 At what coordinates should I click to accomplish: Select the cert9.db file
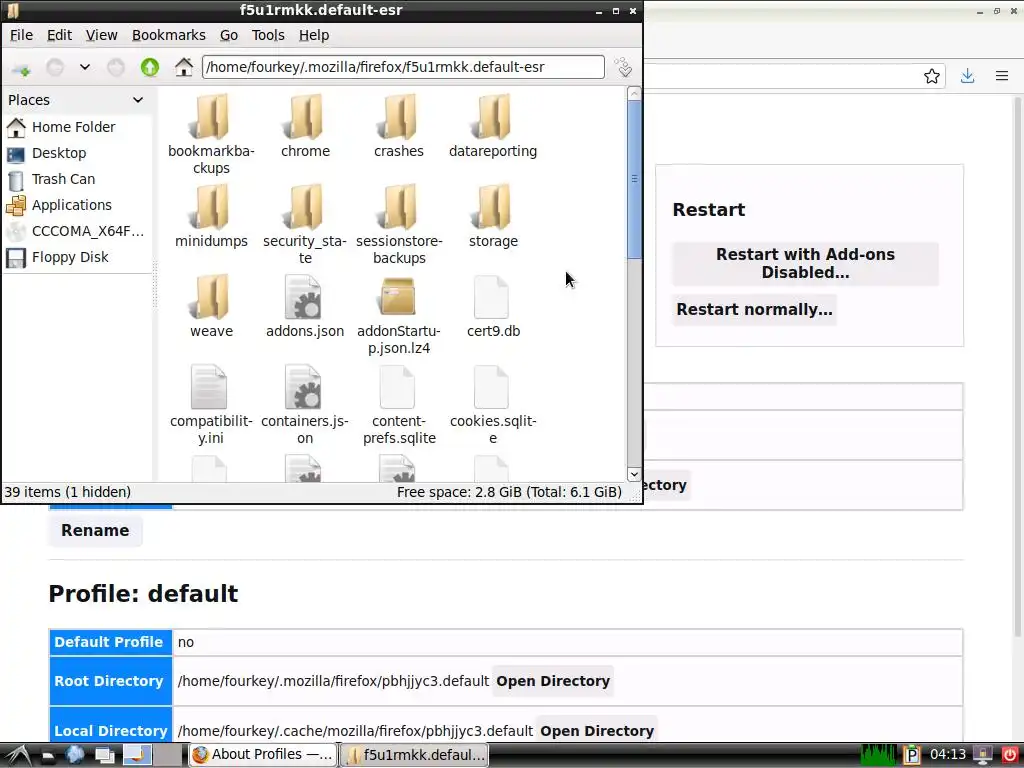(x=492, y=306)
